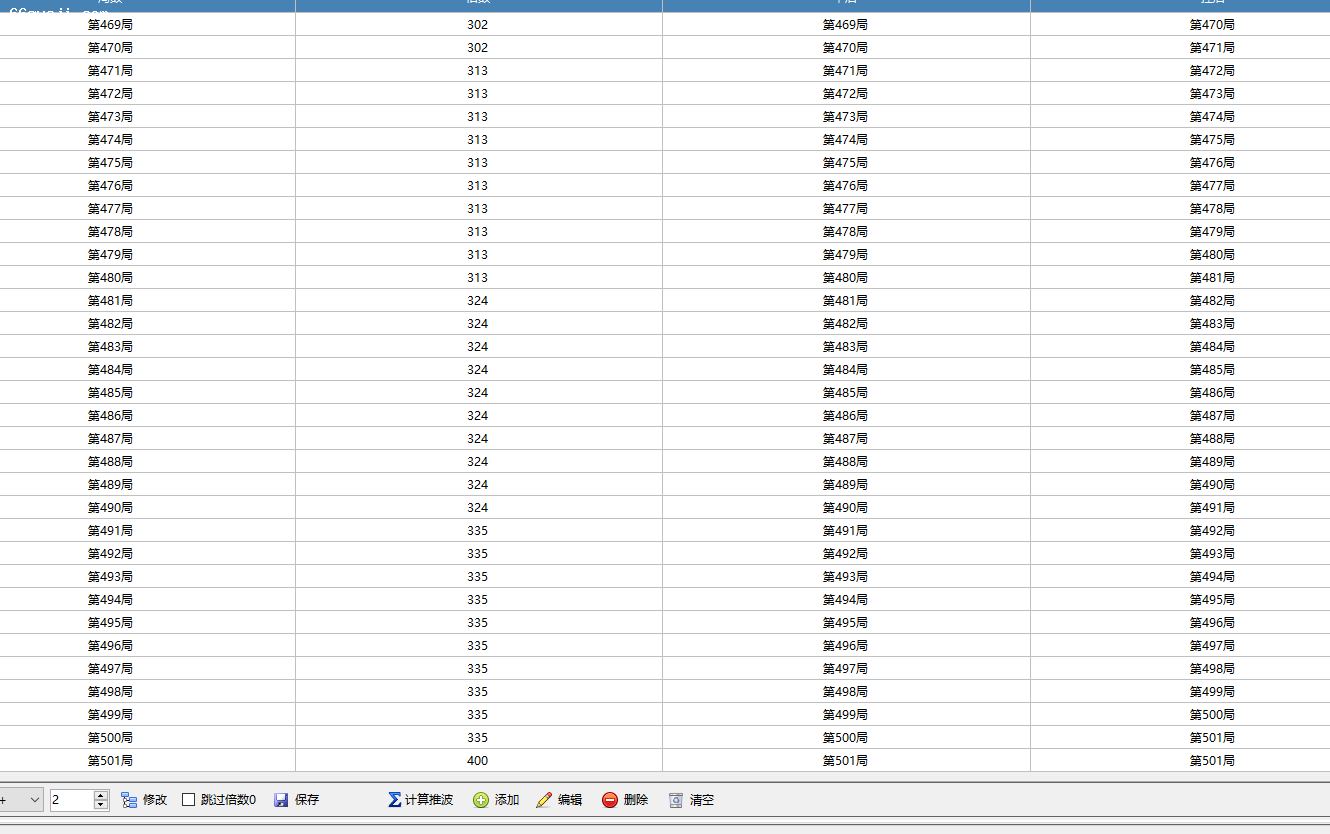Image resolution: width=1330 pixels, height=834 pixels.
Task: Clear all using the 清空 icon
Action: click(691, 800)
